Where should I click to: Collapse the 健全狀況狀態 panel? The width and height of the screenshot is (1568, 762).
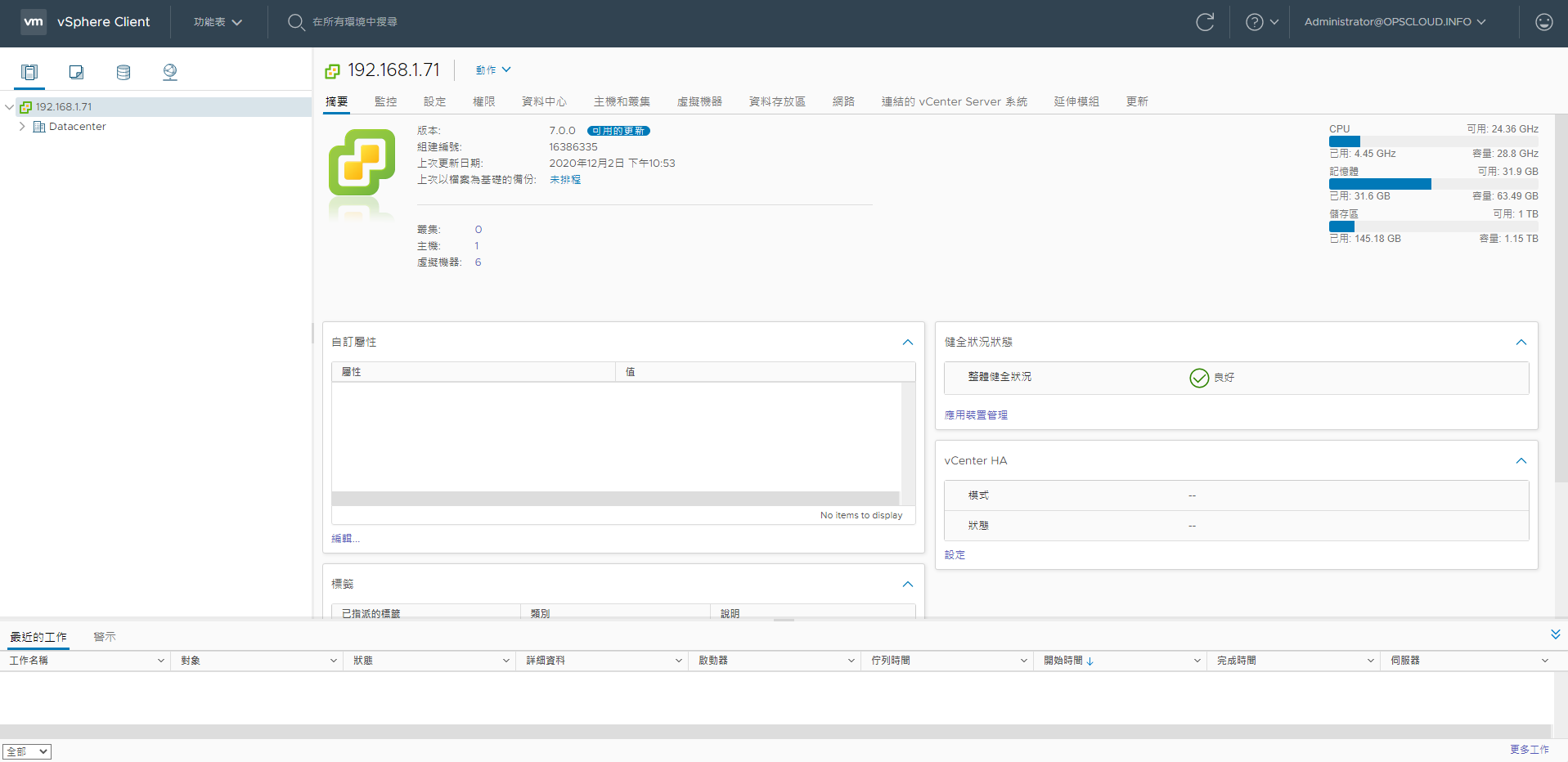[x=1521, y=342]
